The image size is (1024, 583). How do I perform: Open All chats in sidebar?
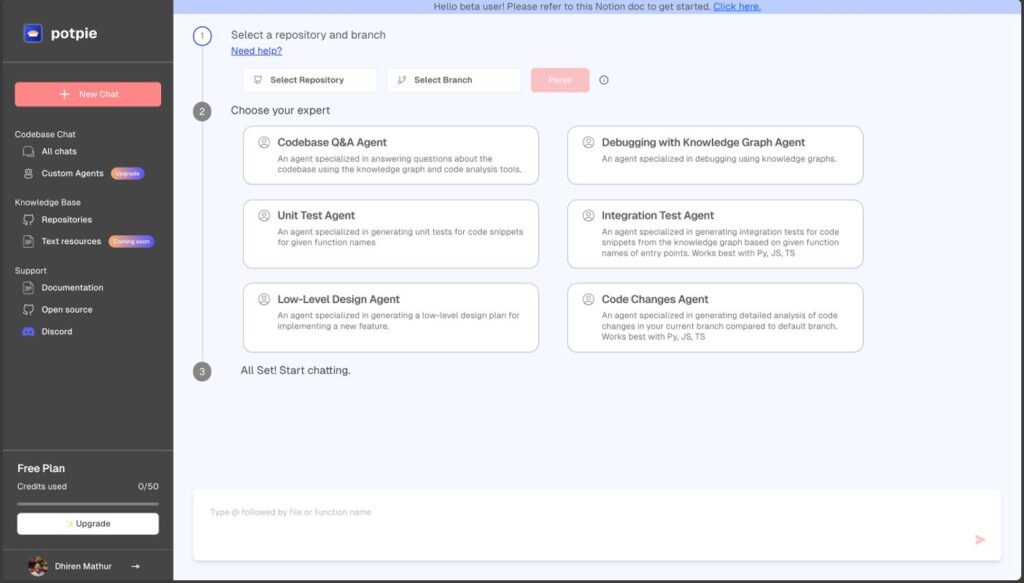[59, 151]
